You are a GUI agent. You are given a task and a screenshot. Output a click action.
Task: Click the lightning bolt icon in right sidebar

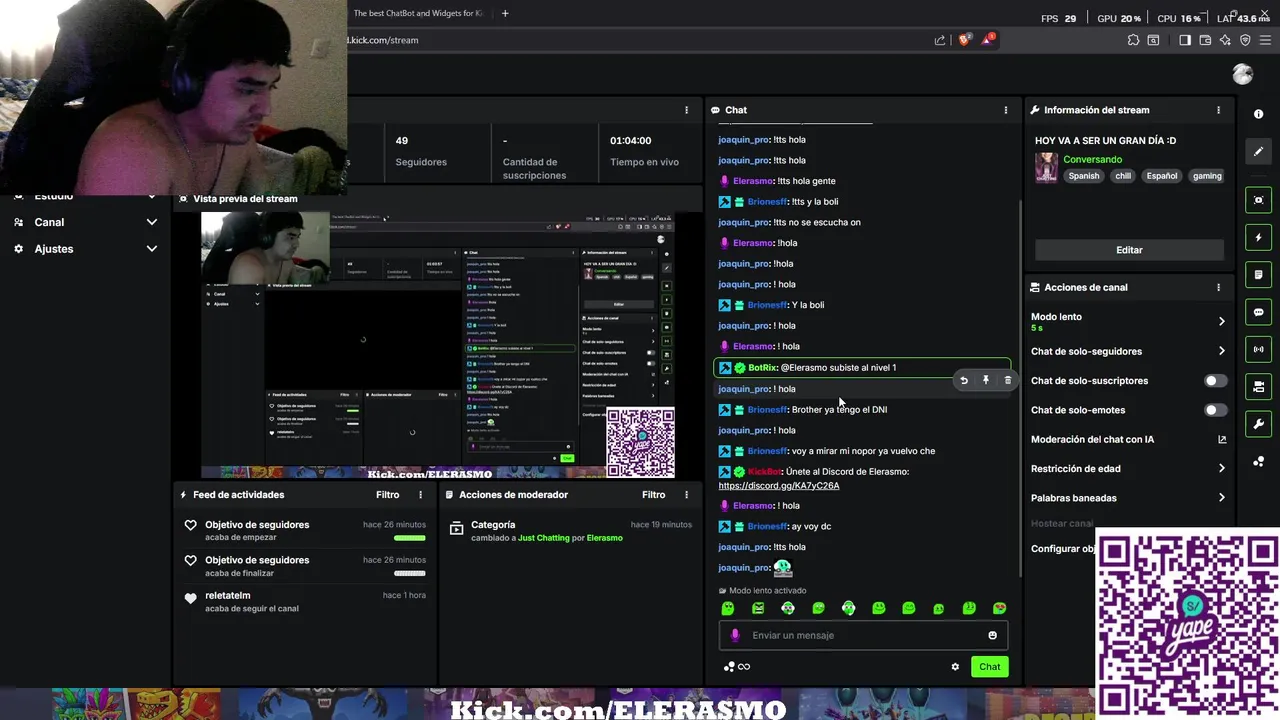point(1258,238)
